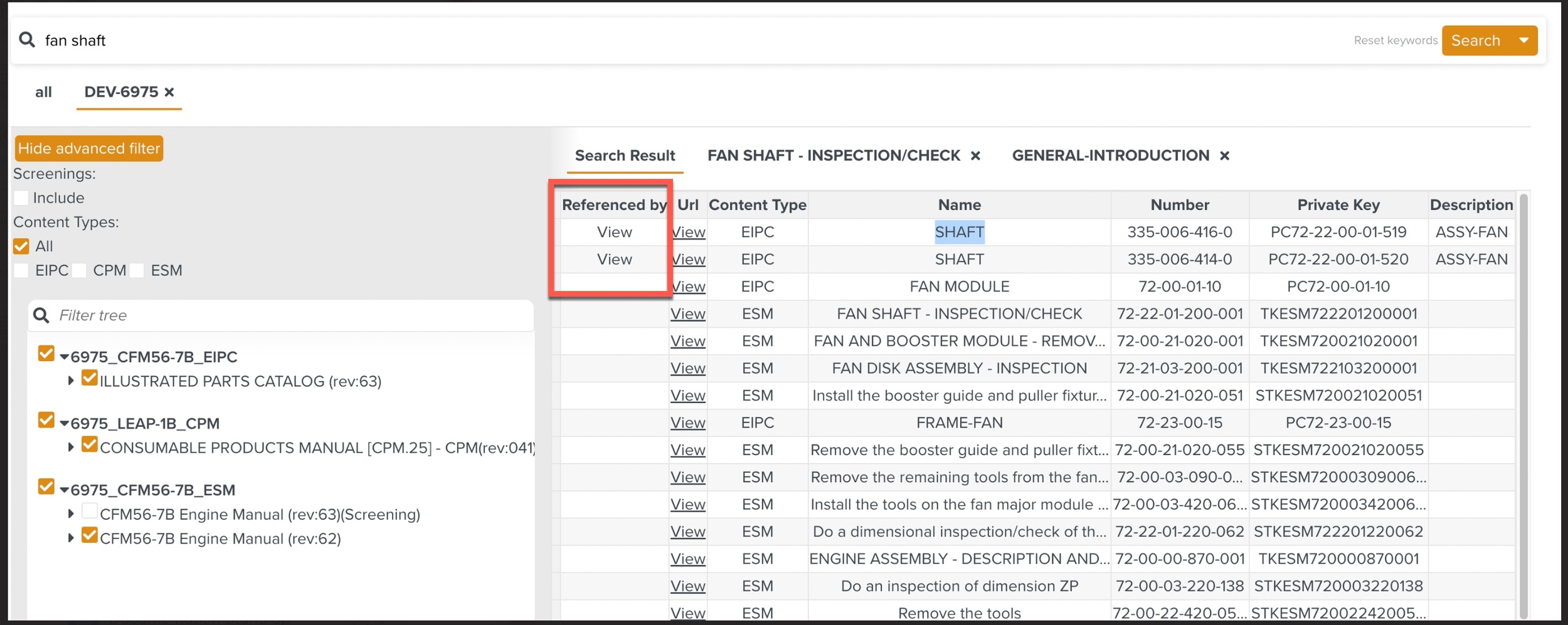This screenshot has height=625, width=1568.
Task: Open Url View link for FRAME-FAN
Action: 688,423
